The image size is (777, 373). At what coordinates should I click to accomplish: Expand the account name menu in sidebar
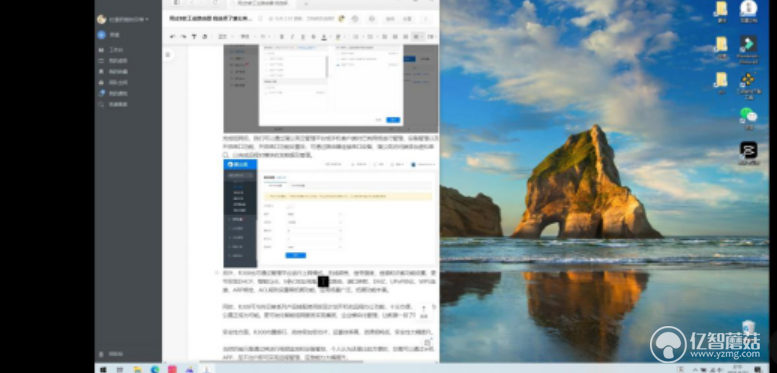[123, 19]
